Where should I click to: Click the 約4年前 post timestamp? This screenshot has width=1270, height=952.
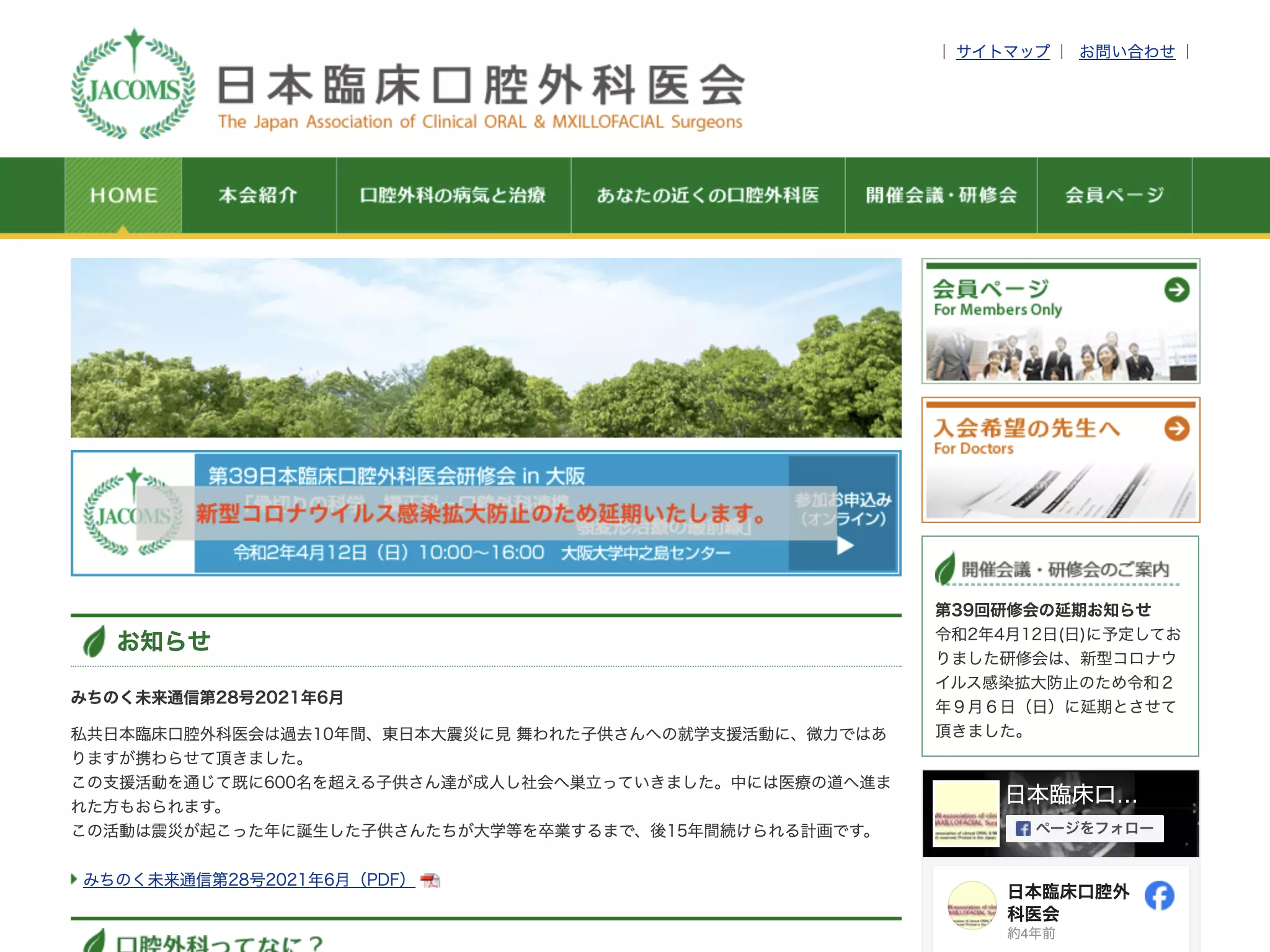[x=1031, y=933]
